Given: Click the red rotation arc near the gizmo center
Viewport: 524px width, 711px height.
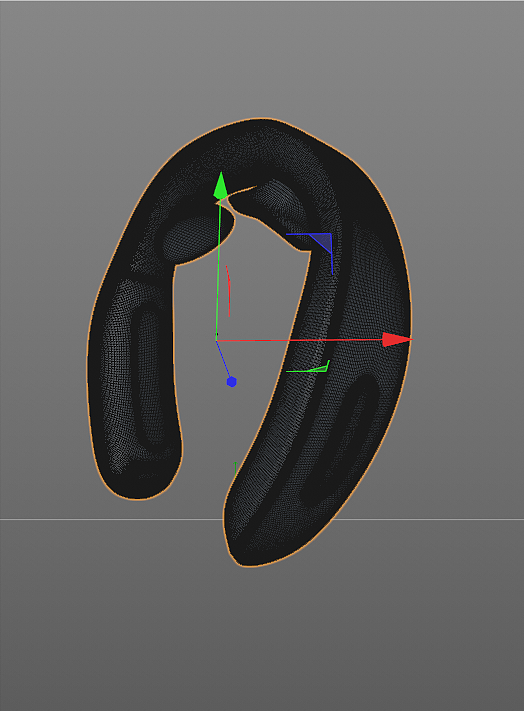Looking at the screenshot, I should [228, 290].
